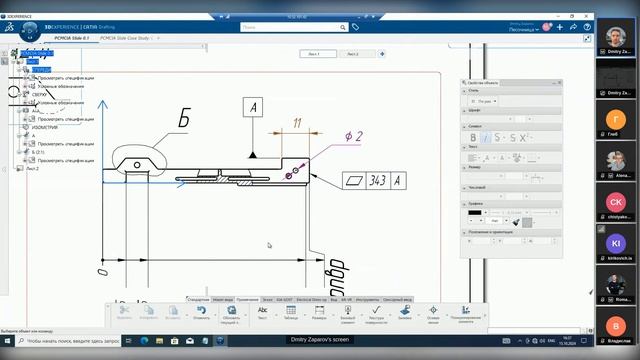The height and width of the screenshot is (360, 640).
Task: Click the search magnifier icon
Action: [343, 27]
